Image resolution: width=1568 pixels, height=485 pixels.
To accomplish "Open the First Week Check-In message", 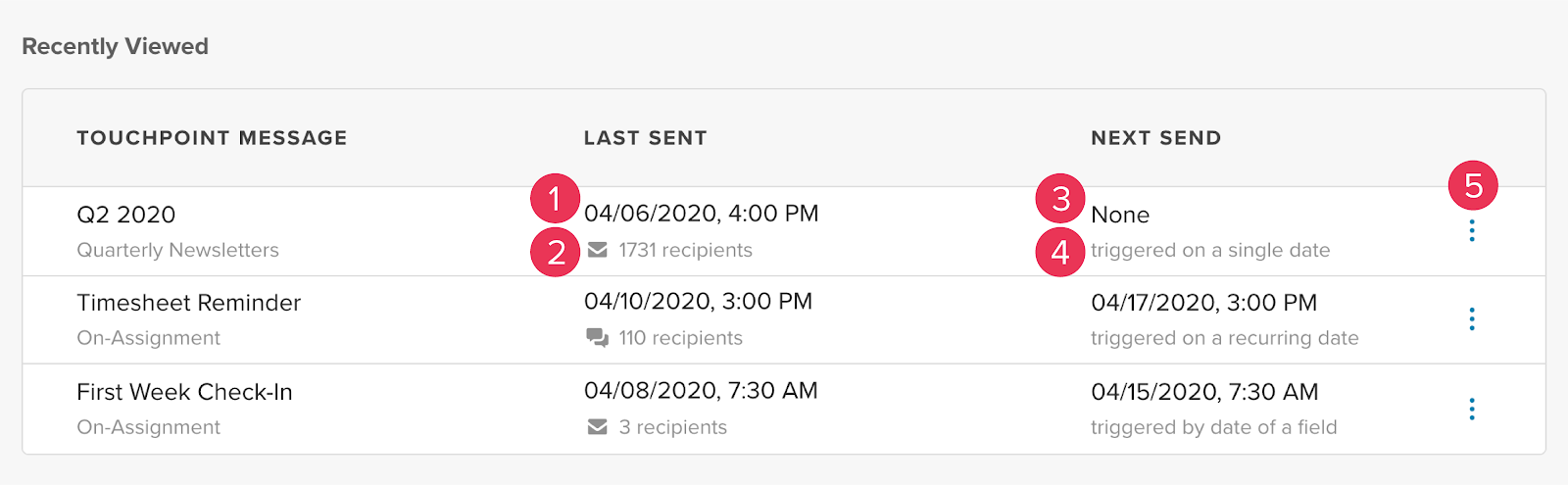I will pyautogui.click(x=184, y=392).
